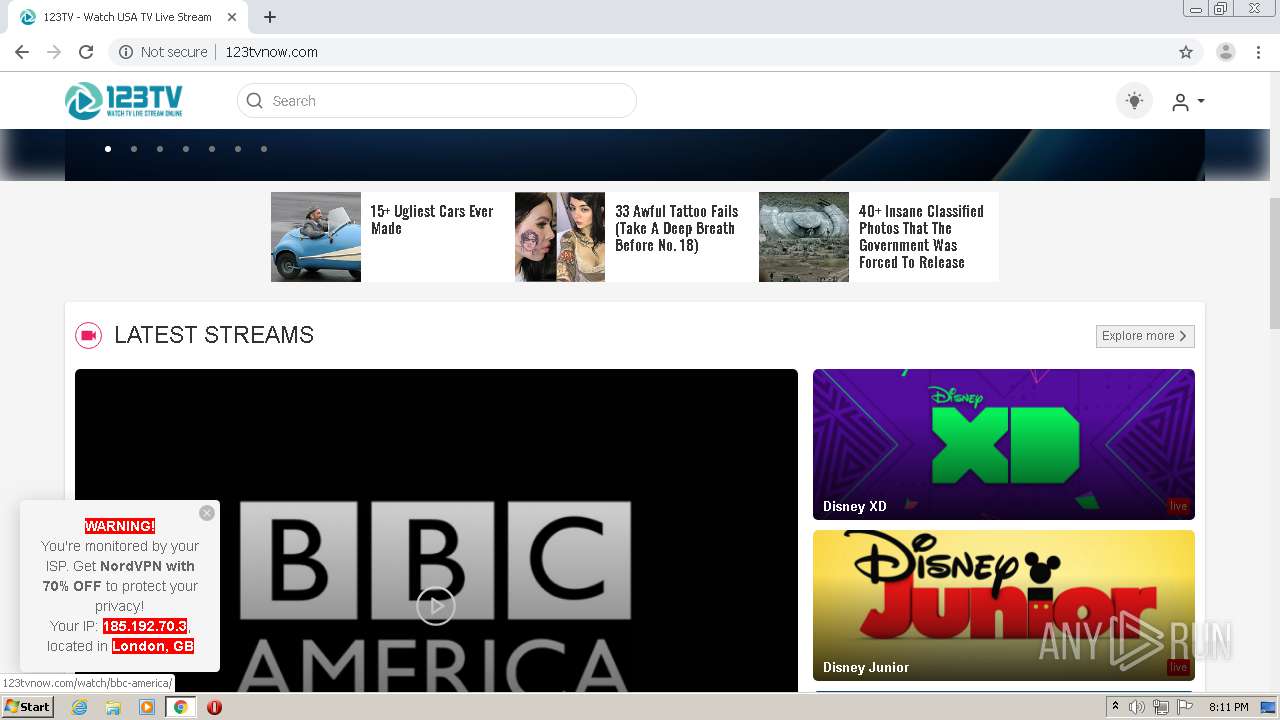
Task: Click the 8:11 PM taskbar clock
Action: 1228,707
